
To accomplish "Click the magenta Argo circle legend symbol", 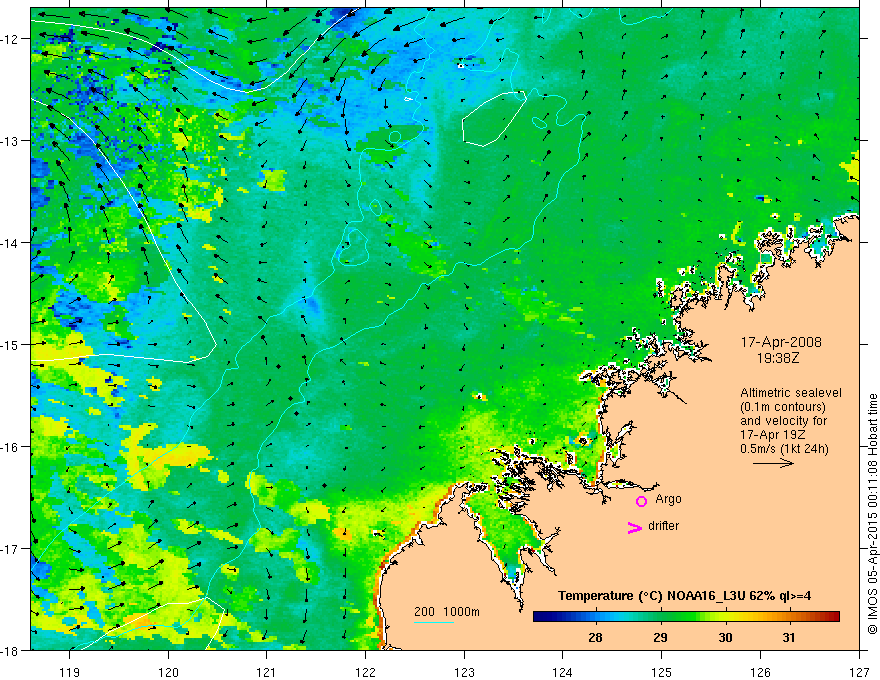I will [641, 501].
